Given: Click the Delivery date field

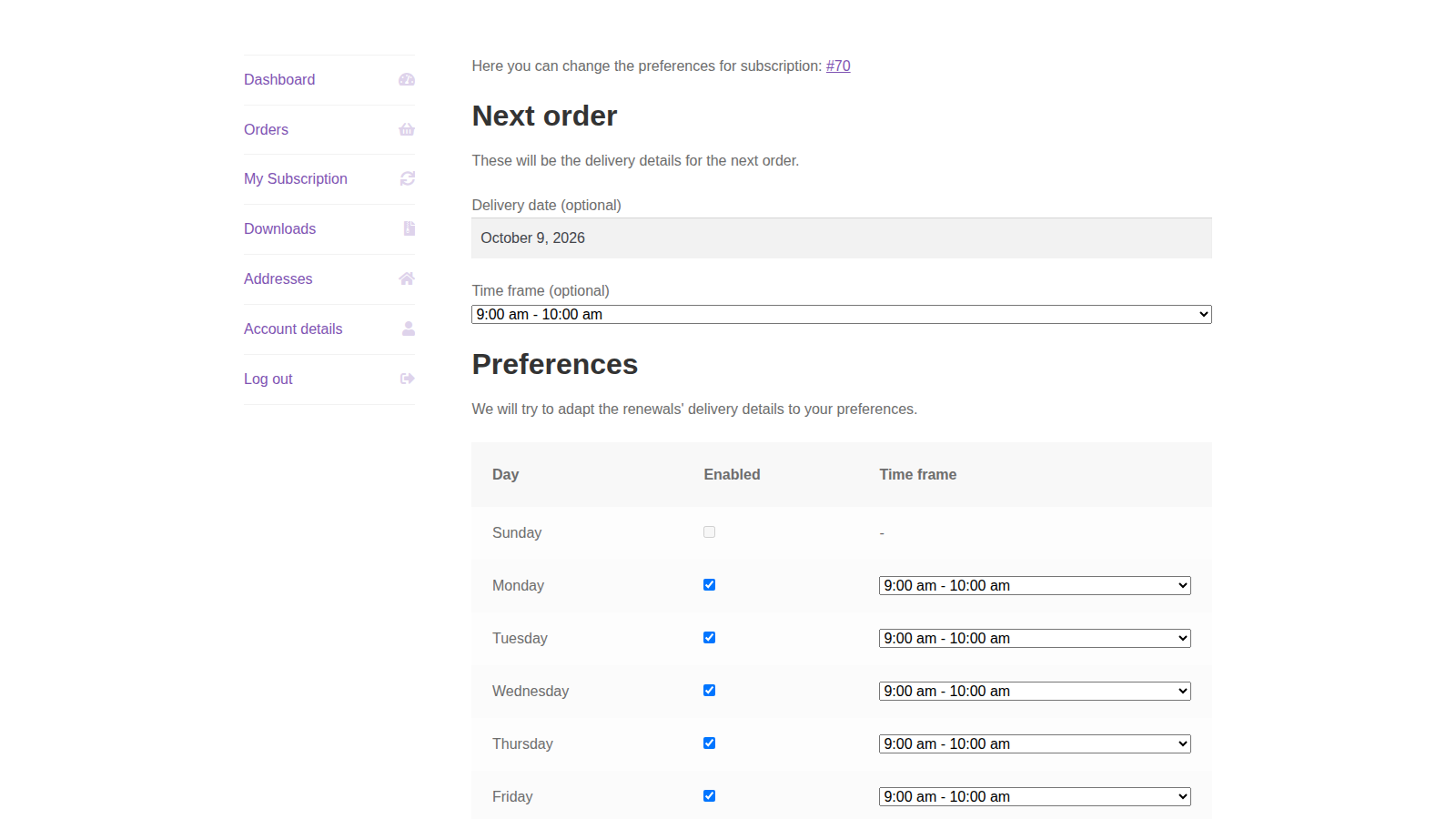Looking at the screenshot, I should (842, 238).
